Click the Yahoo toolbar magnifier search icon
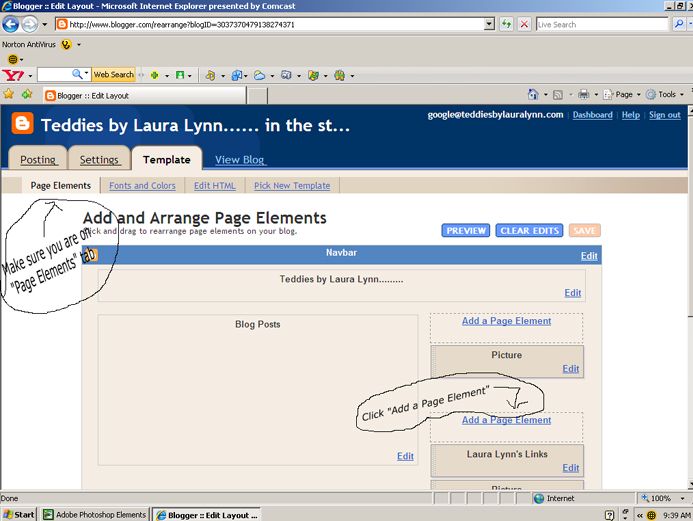This screenshot has width=693, height=521. [x=77, y=74]
